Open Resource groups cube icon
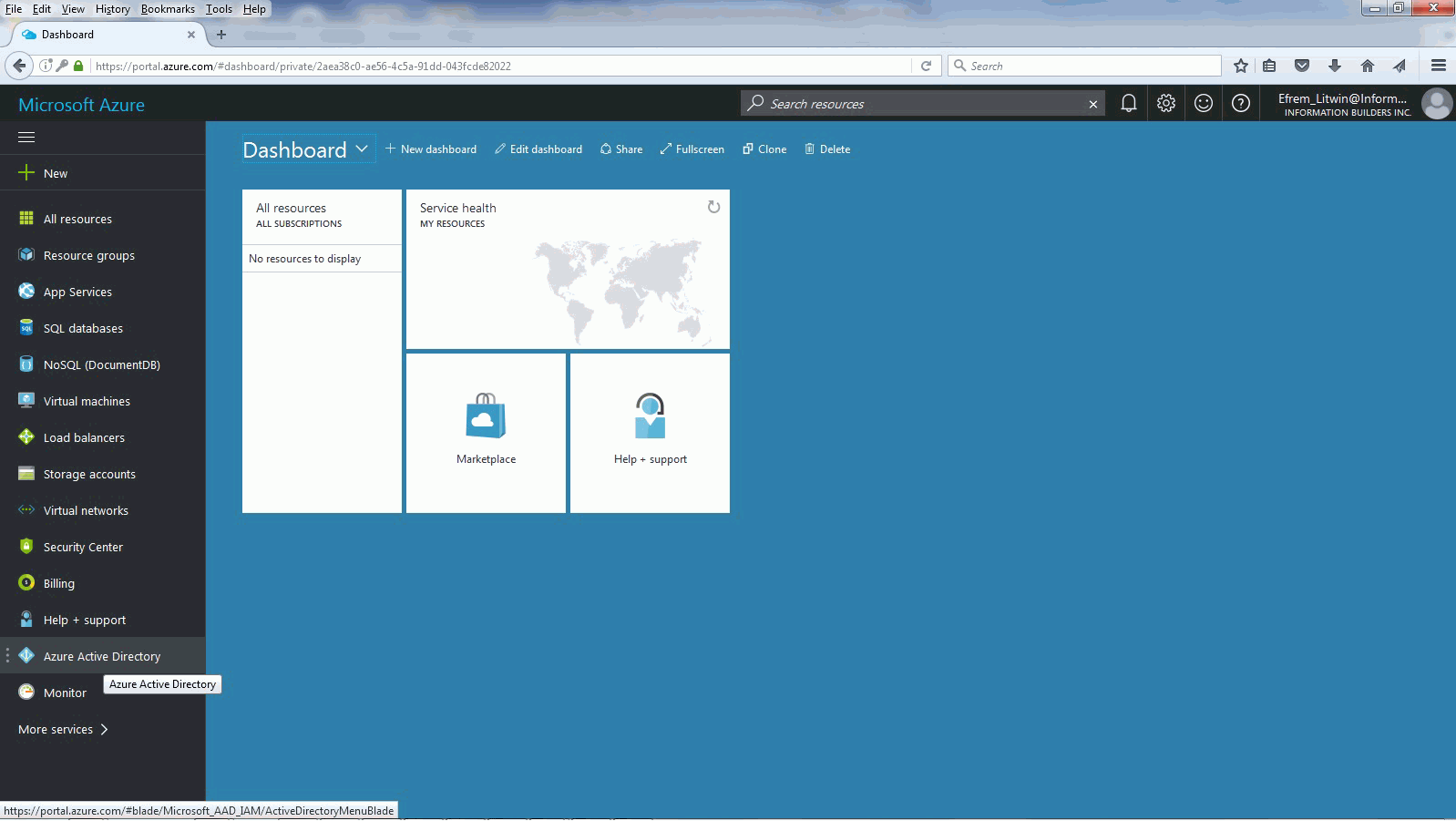The height and width of the screenshot is (821, 1456). pos(26,255)
